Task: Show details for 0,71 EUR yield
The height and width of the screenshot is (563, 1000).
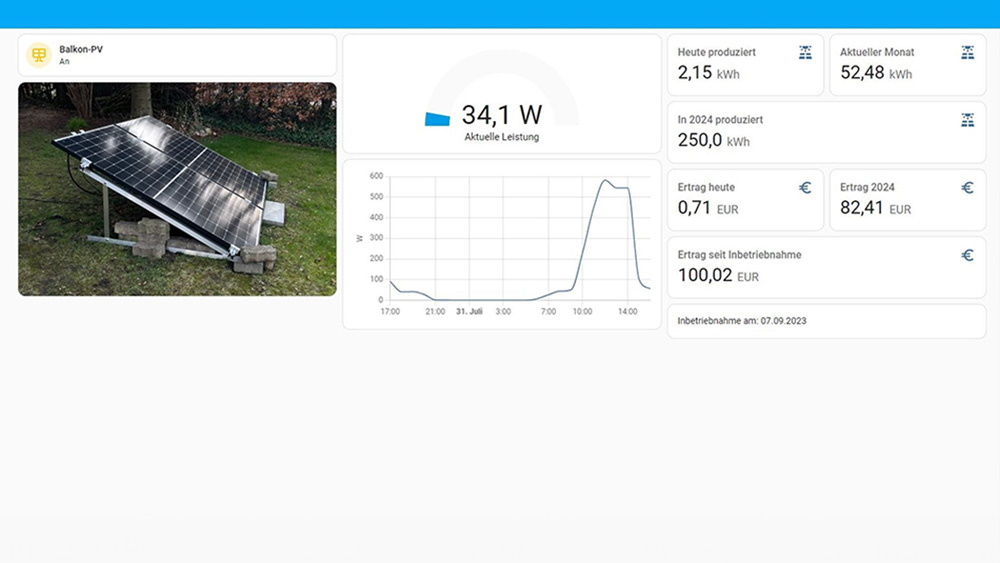Action: coord(707,209)
